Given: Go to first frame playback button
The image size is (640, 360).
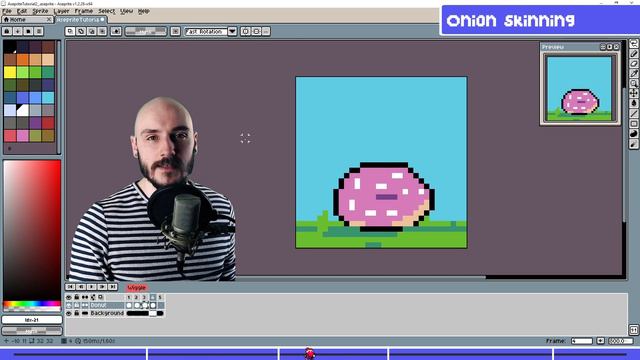Looking at the screenshot, I should tap(70, 287).
